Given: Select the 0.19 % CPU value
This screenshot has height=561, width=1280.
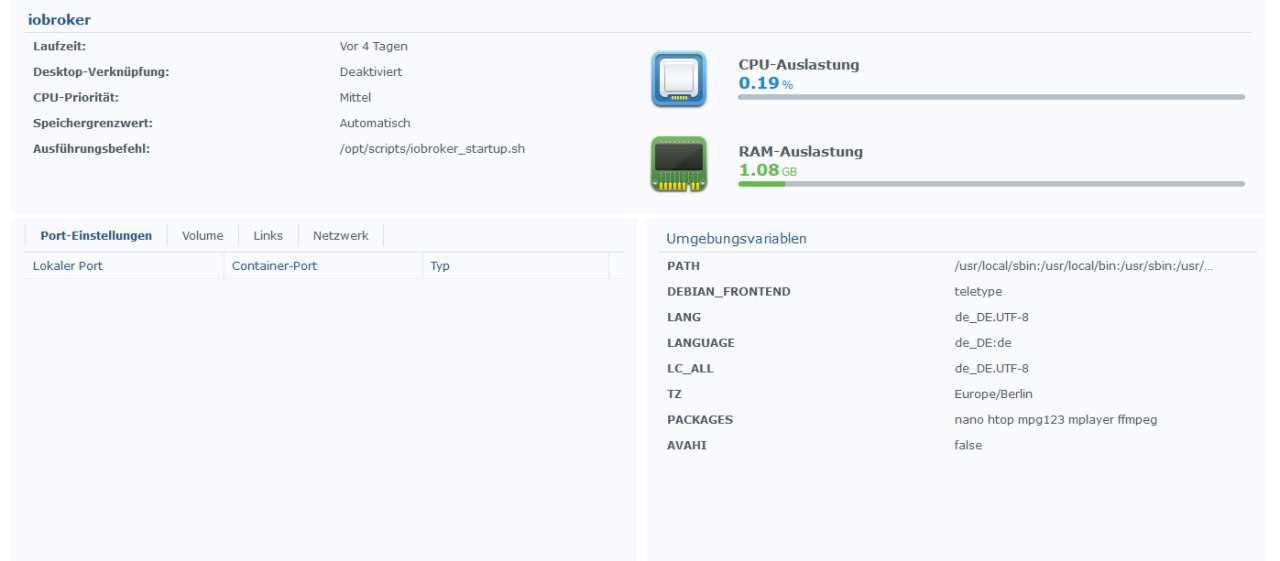Looking at the screenshot, I should [x=766, y=83].
